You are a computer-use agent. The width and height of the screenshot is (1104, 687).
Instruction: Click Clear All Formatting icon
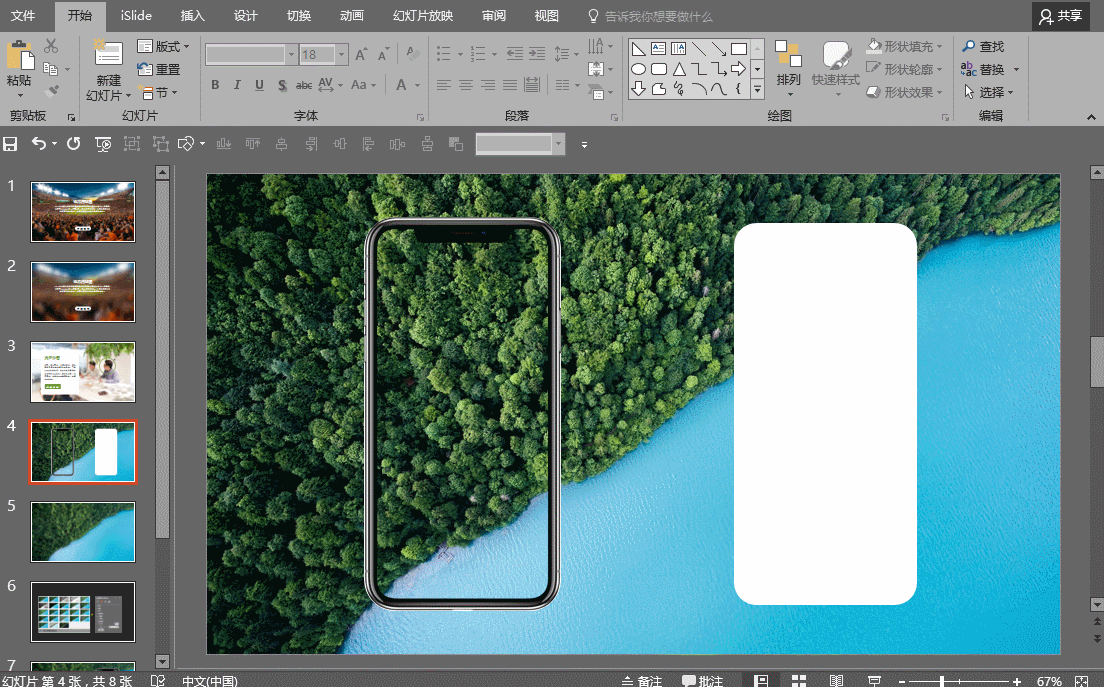coord(413,54)
